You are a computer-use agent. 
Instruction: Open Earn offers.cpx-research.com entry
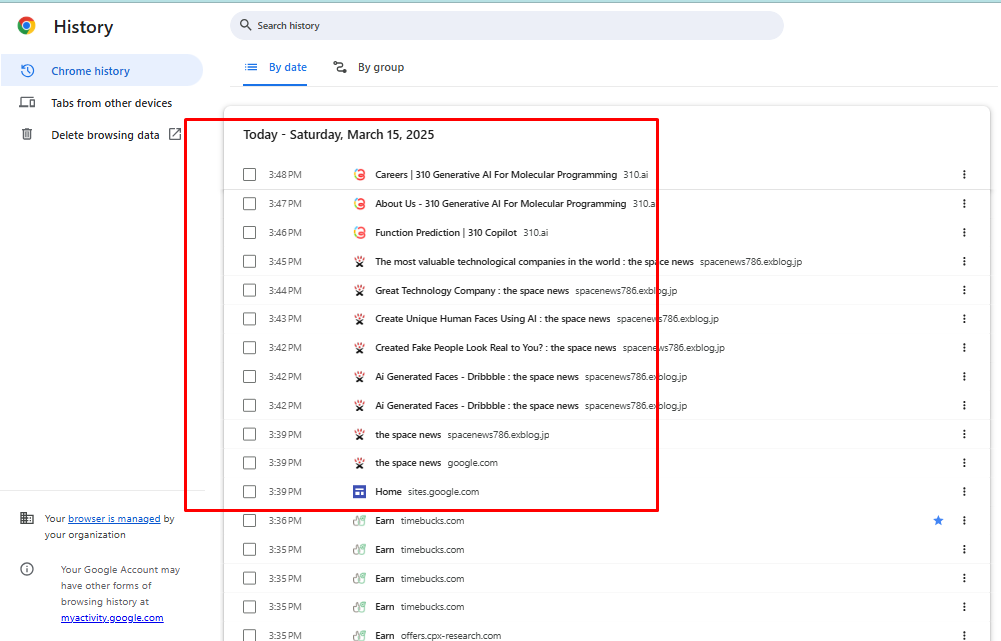(384, 635)
